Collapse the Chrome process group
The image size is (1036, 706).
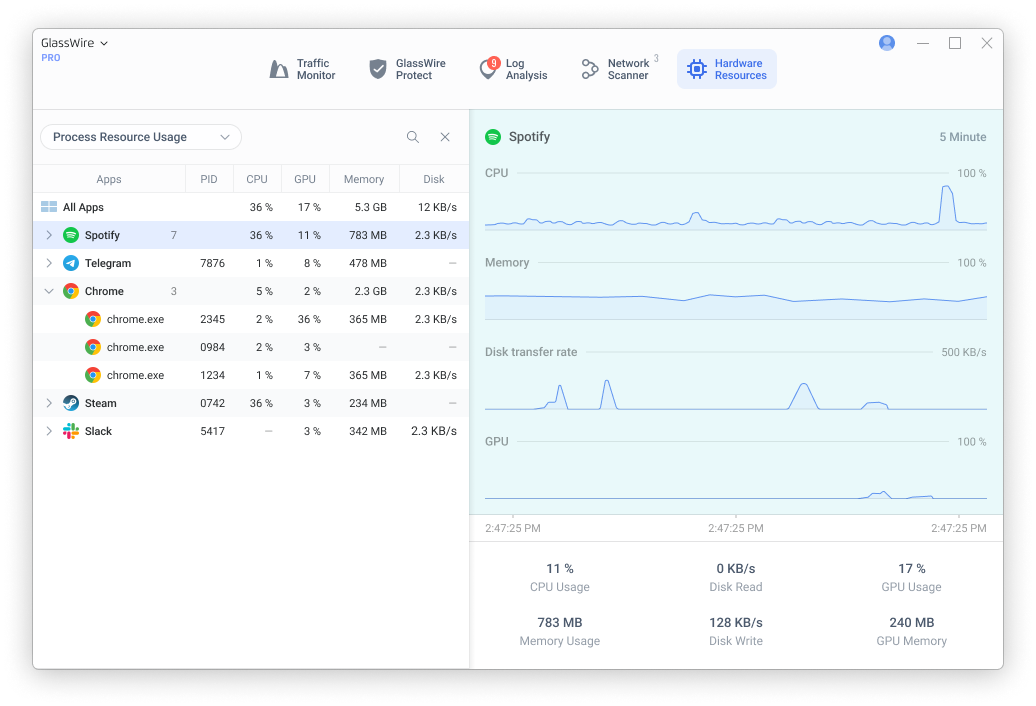49,291
